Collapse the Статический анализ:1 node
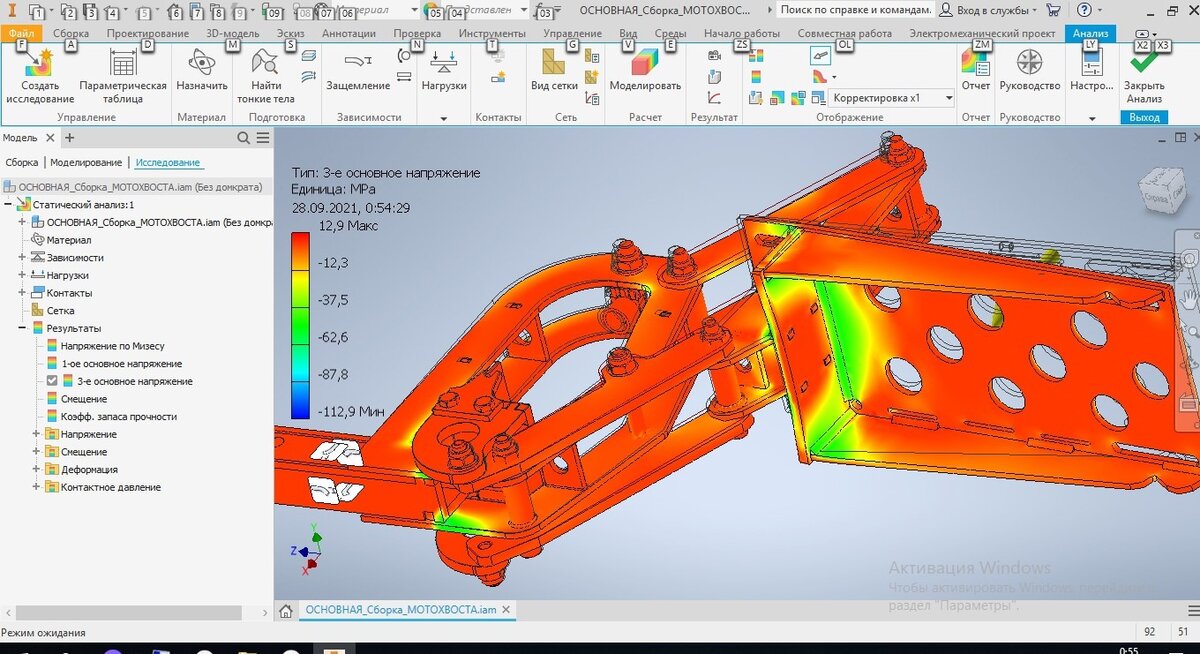The image size is (1200, 654). pyautogui.click(x=9, y=204)
